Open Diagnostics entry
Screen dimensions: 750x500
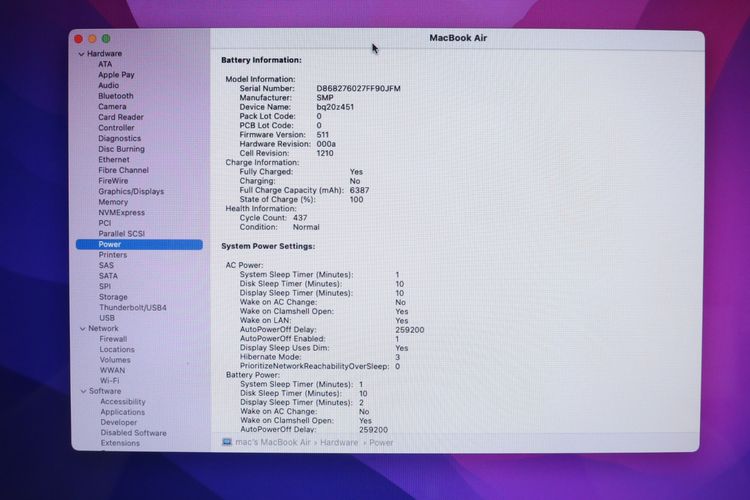click(x=120, y=138)
